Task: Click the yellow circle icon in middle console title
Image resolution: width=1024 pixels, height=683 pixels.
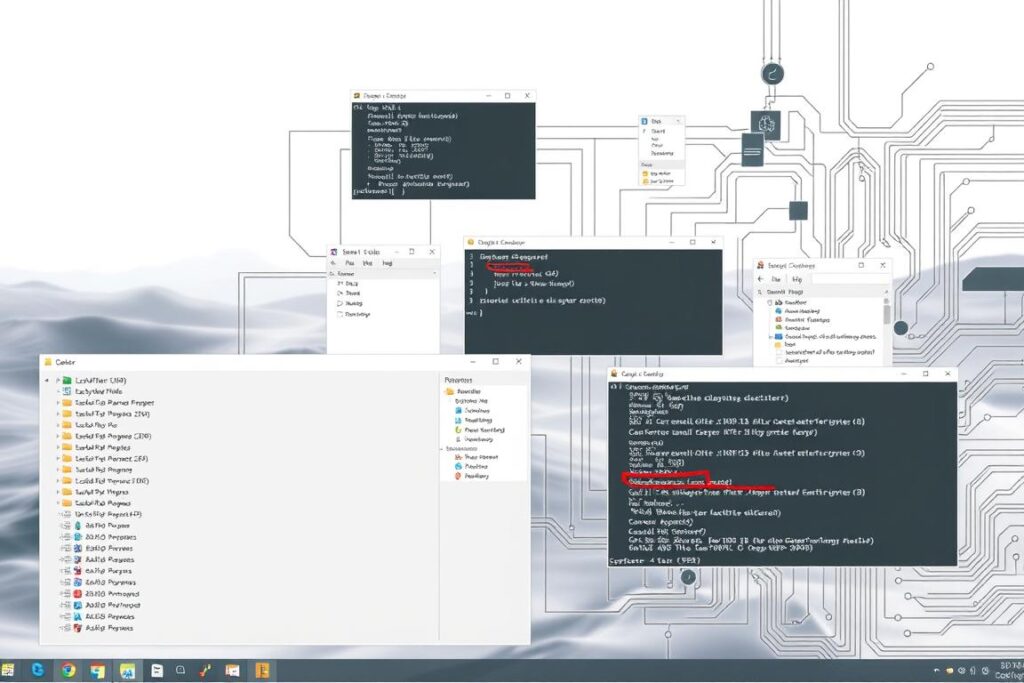Action: click(470, 242)
